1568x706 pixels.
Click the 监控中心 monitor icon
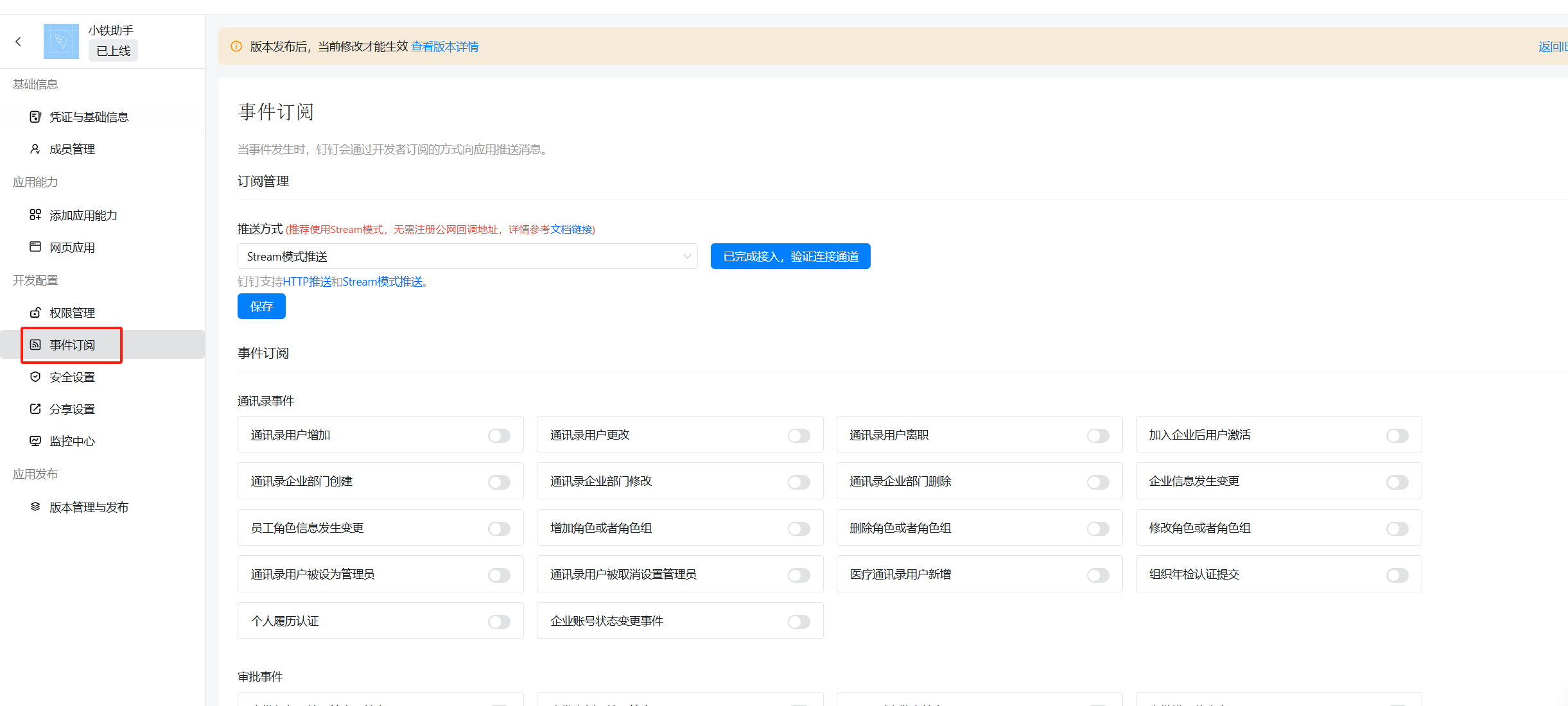(35, 441)
